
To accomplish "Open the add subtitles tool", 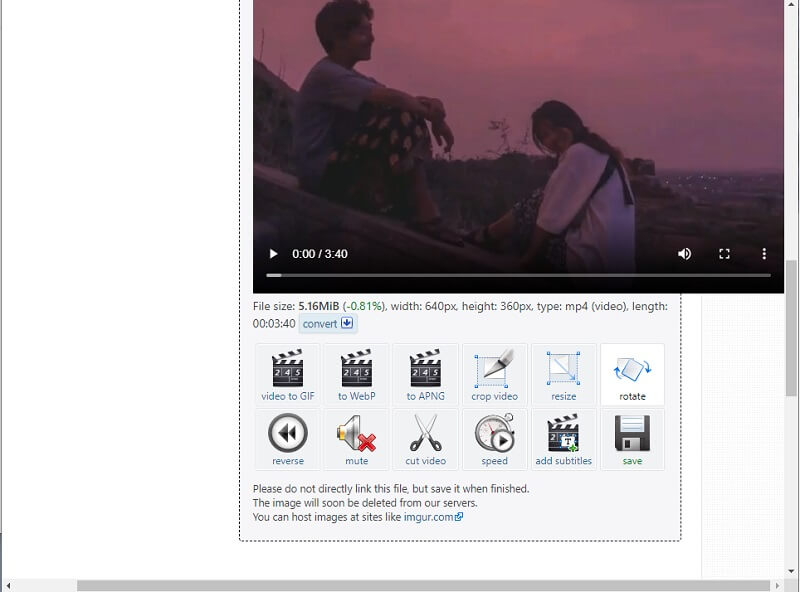I will 563,440.
